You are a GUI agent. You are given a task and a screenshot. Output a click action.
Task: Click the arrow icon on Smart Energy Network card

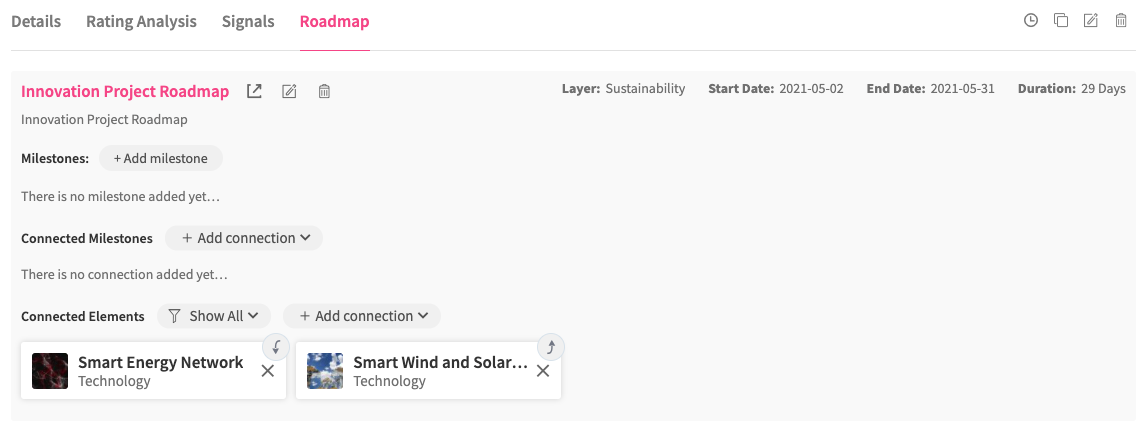(x=276, y=347)
